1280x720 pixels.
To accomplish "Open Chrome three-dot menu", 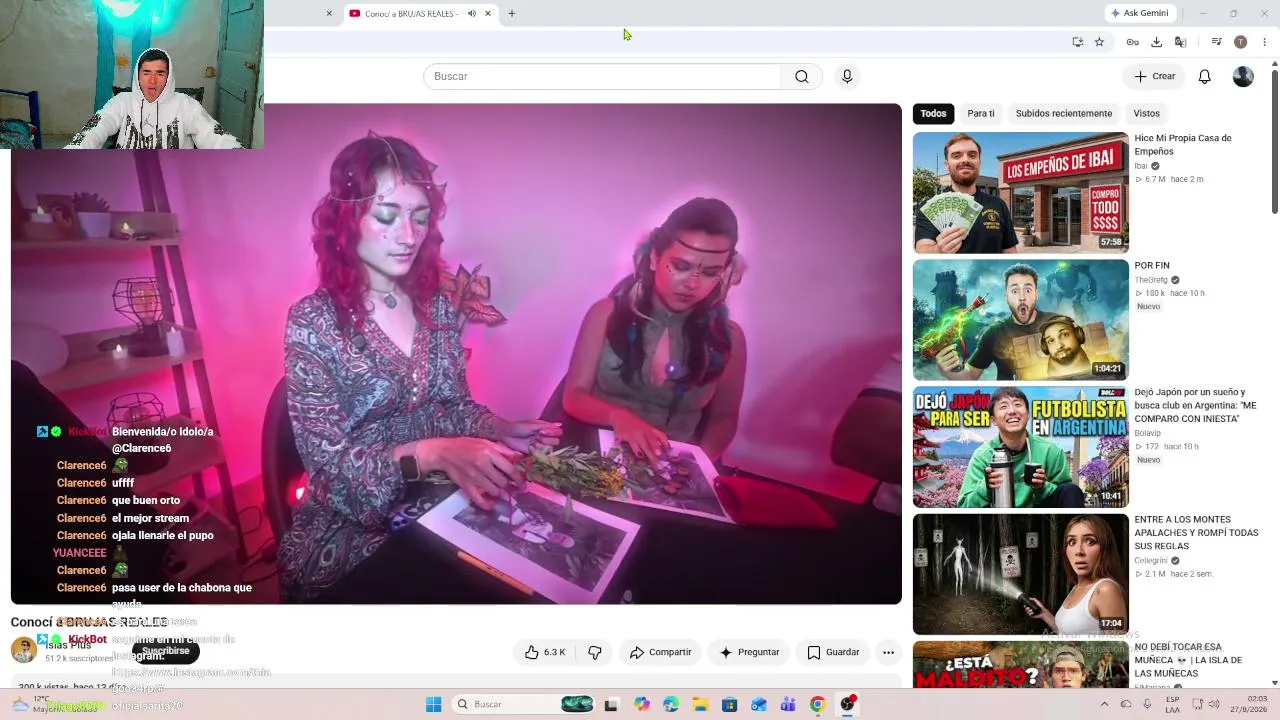I will pos(1265,42).
